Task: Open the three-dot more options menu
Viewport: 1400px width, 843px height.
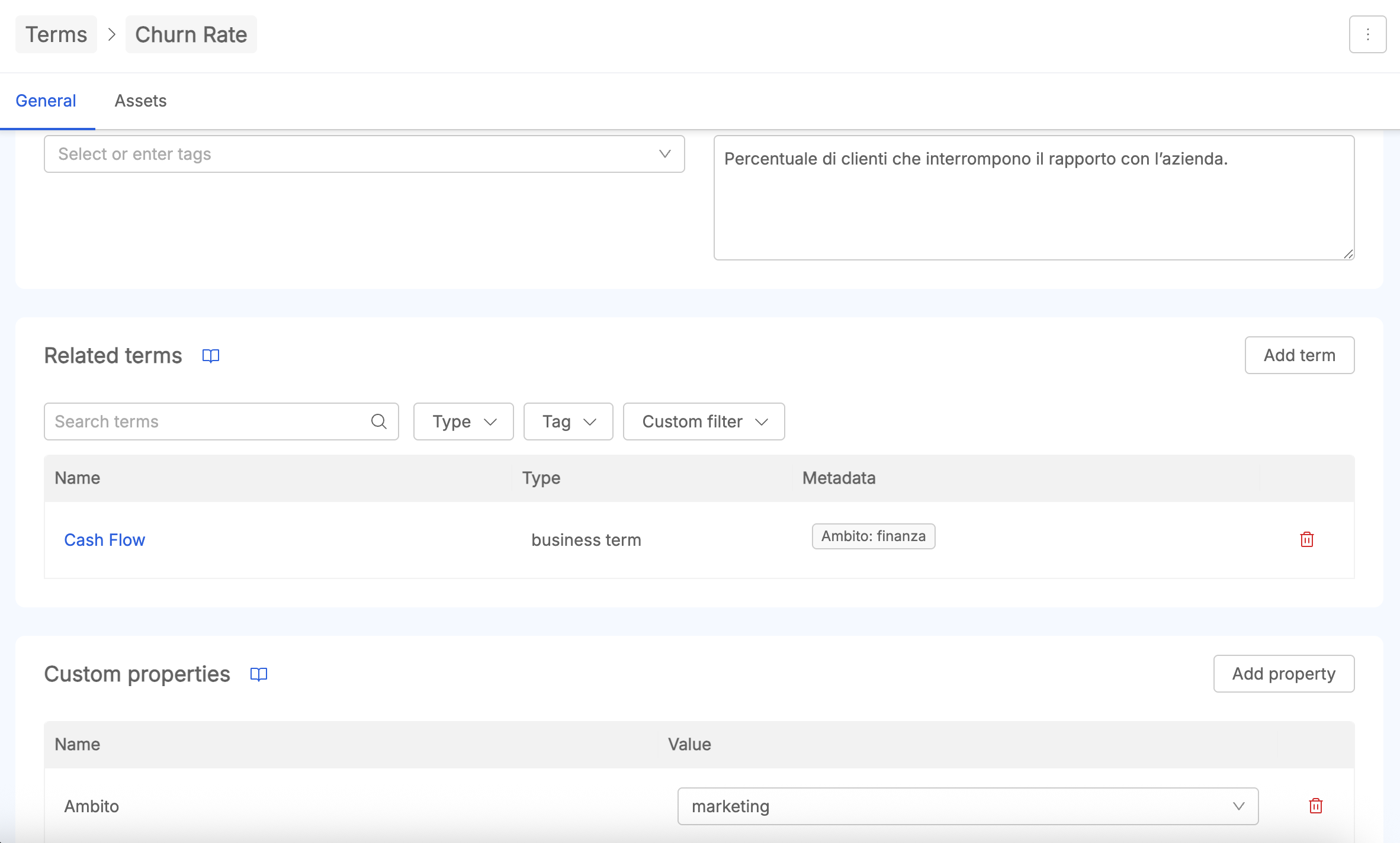Action: point(1367,34)
